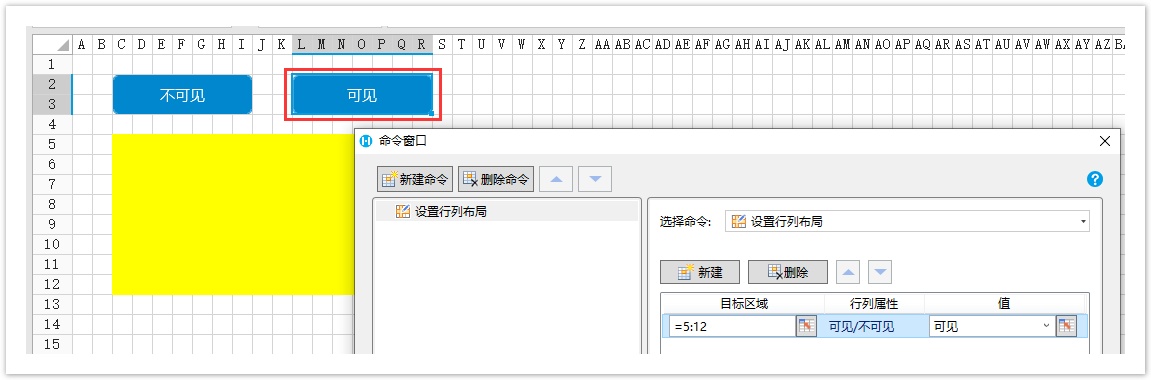1151x380 pixels.
Task: Click the target range field =5:12
Action: 733,326
